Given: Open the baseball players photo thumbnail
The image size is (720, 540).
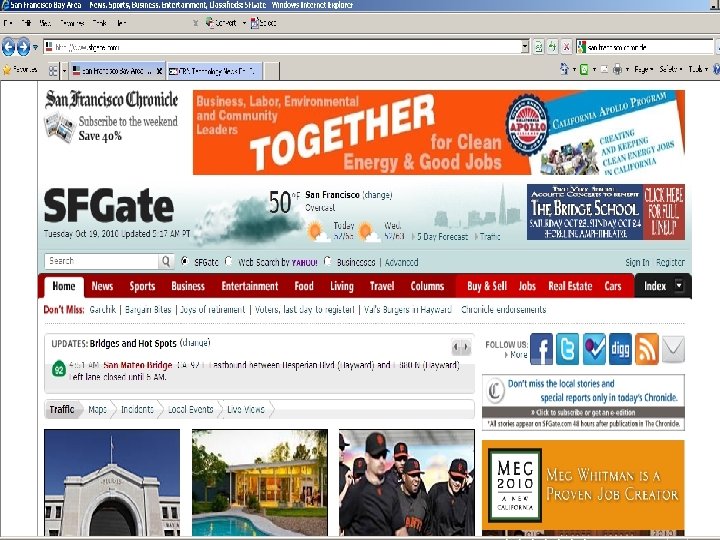Looking at the screenshot, I should coord(407,482).
